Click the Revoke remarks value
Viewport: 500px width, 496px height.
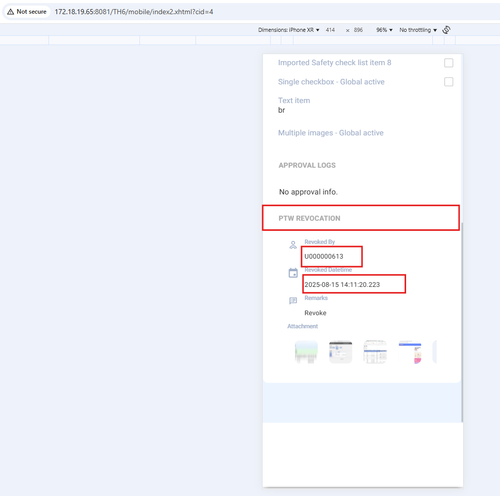point(315,313)
